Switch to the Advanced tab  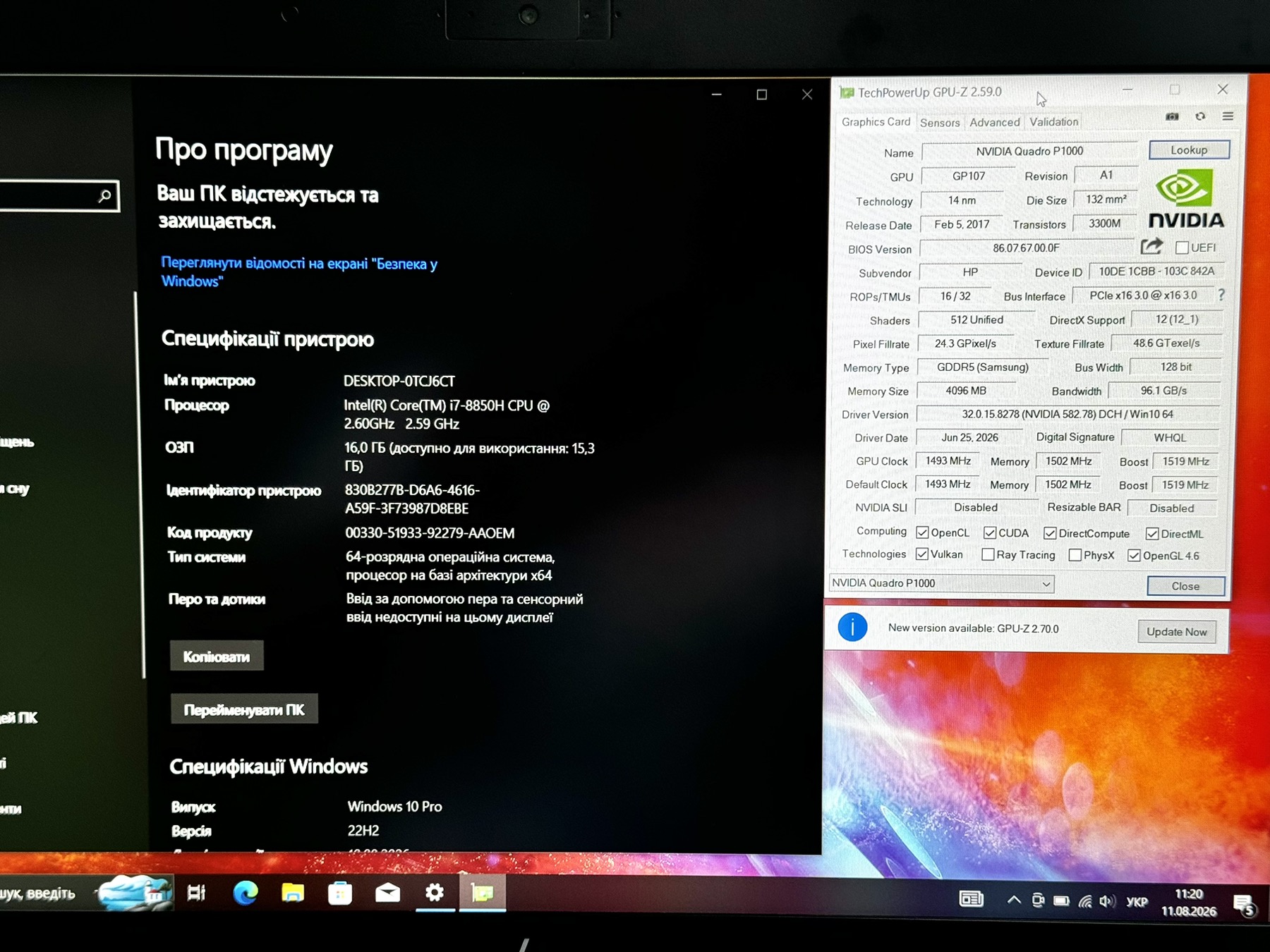tap(995, 122)
